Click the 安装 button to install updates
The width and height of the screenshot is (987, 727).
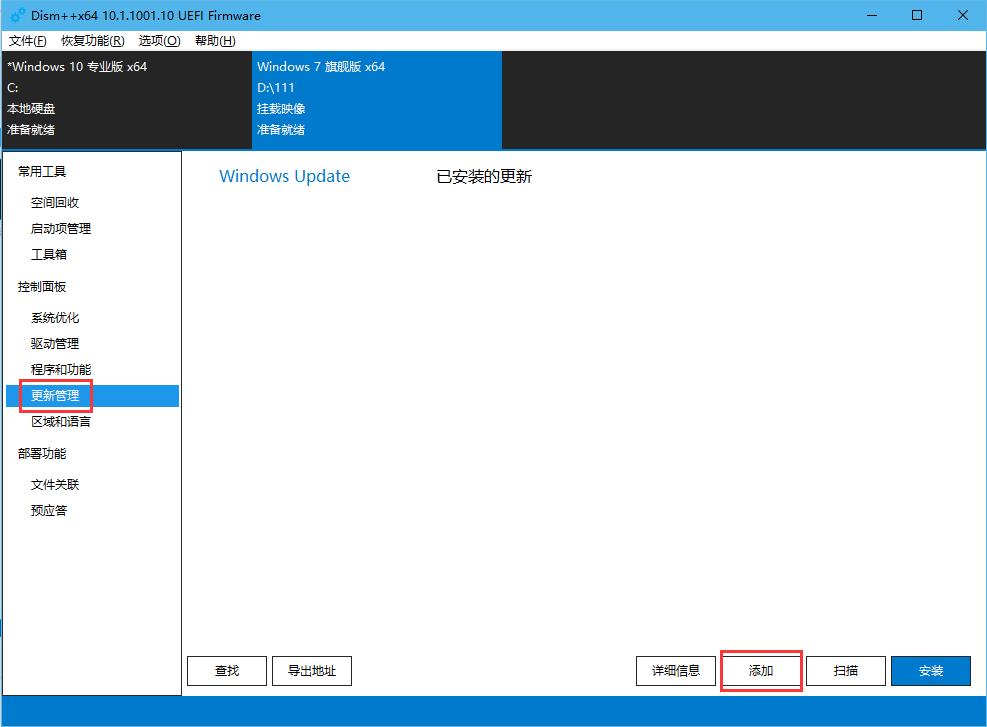[930, 670]
